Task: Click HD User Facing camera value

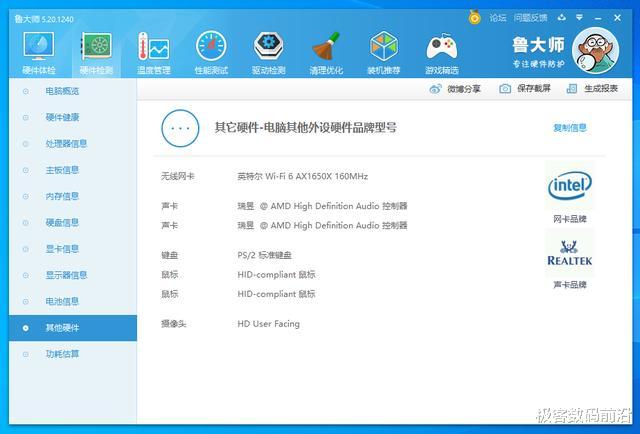Action: point(269,324)
